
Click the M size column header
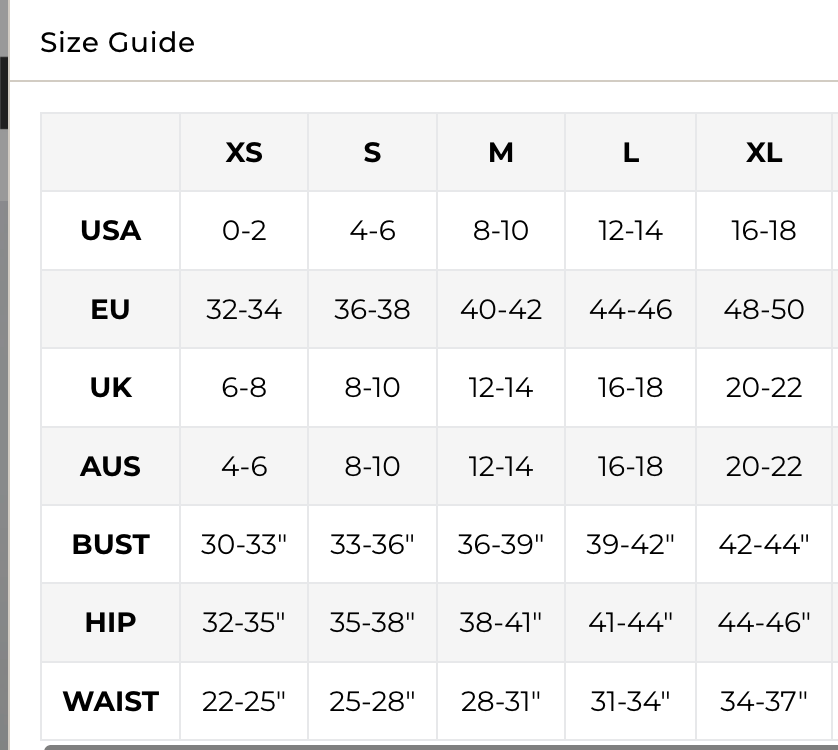501,152
